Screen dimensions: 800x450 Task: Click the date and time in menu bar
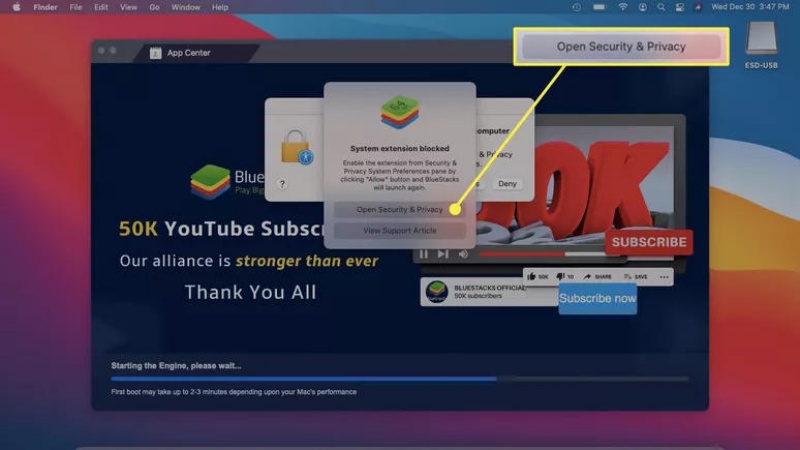click(750, 7)
